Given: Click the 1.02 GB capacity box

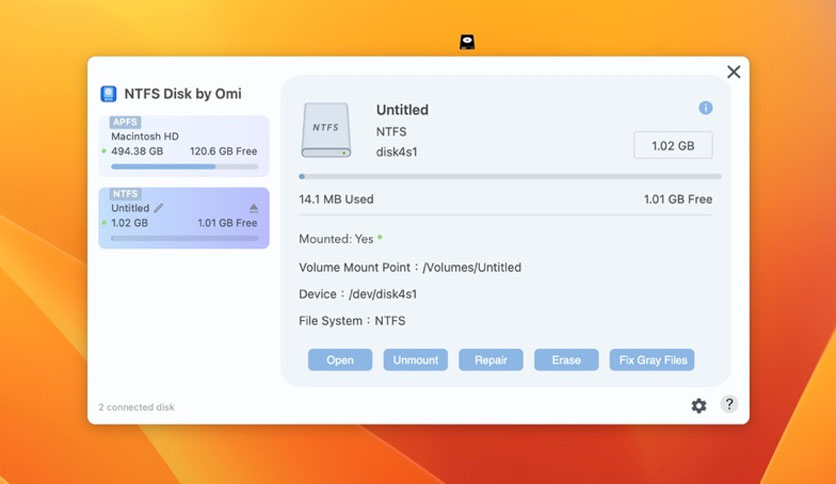Looking at the screenshot, I should coord(673,145).
